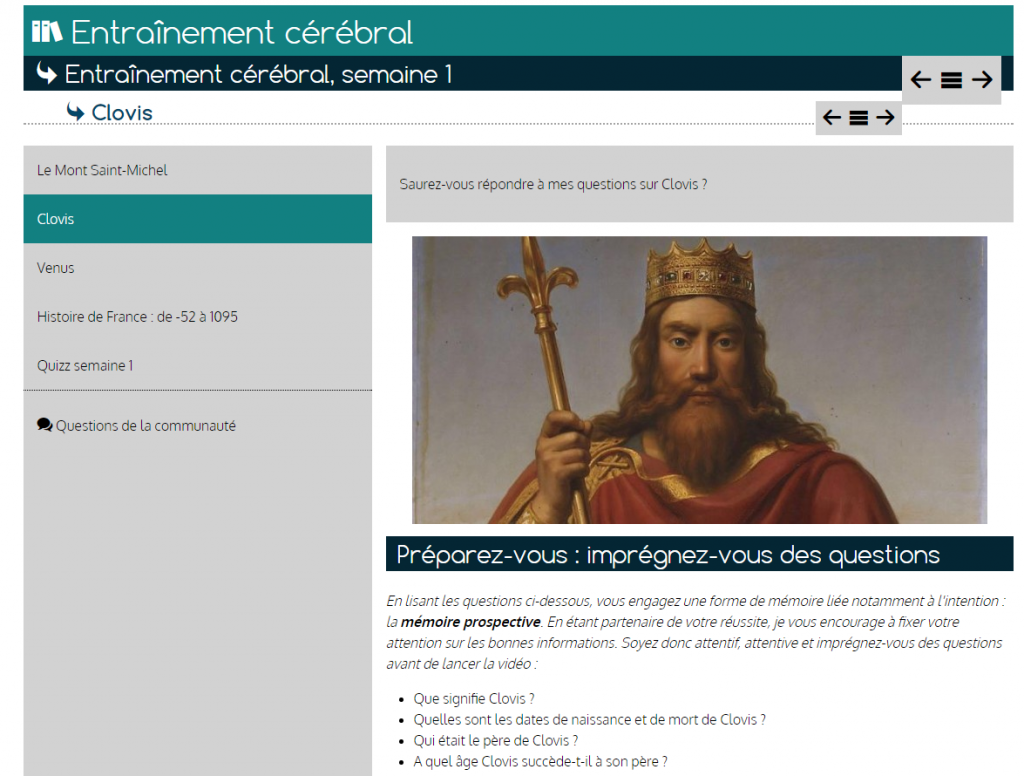The image size is (1024, 776).
Task: Open Le Mont Saint-Michel lesson in sidebar
Action: point(102,170)
